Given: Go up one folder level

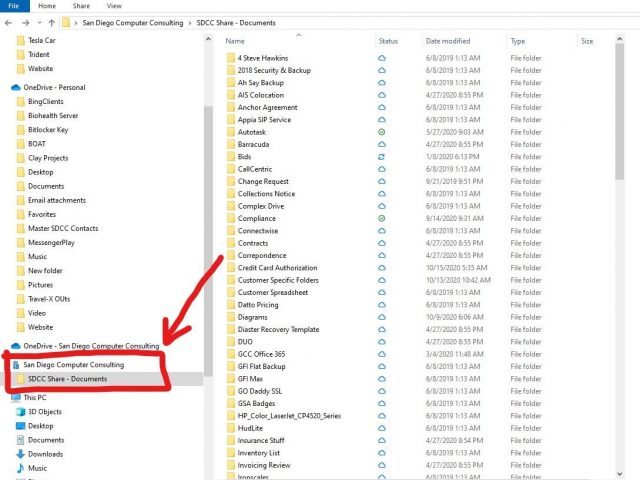Looking at the screenshot, I should pyautogui.click(x=51, y=23).
